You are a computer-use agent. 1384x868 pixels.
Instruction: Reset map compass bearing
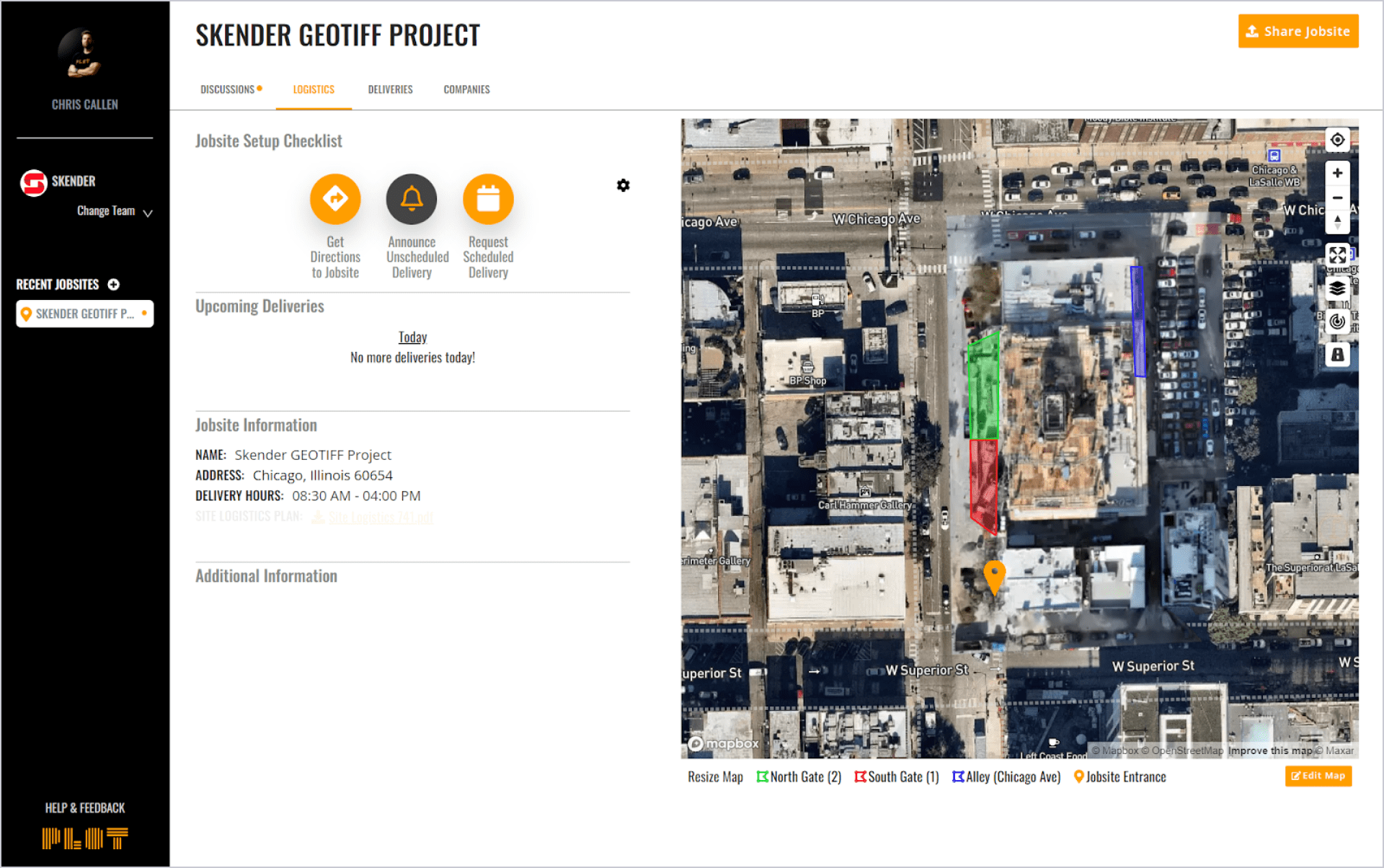1337,222
